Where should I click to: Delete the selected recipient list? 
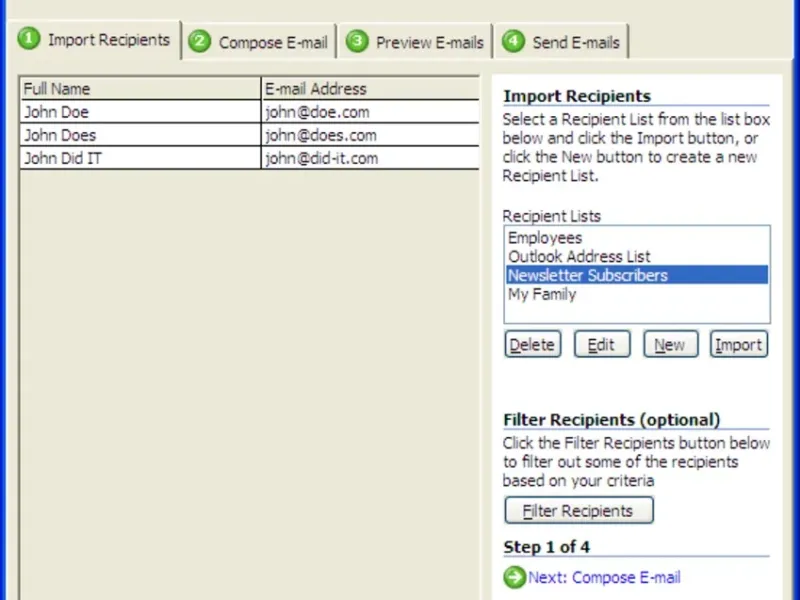pos(533,344)
